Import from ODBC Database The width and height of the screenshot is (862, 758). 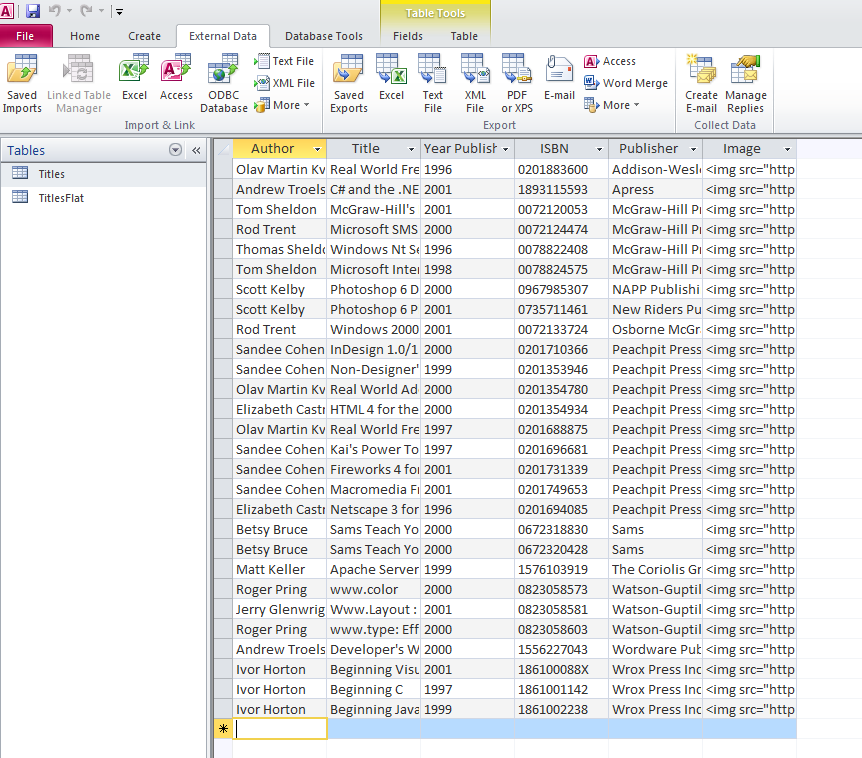224,84
